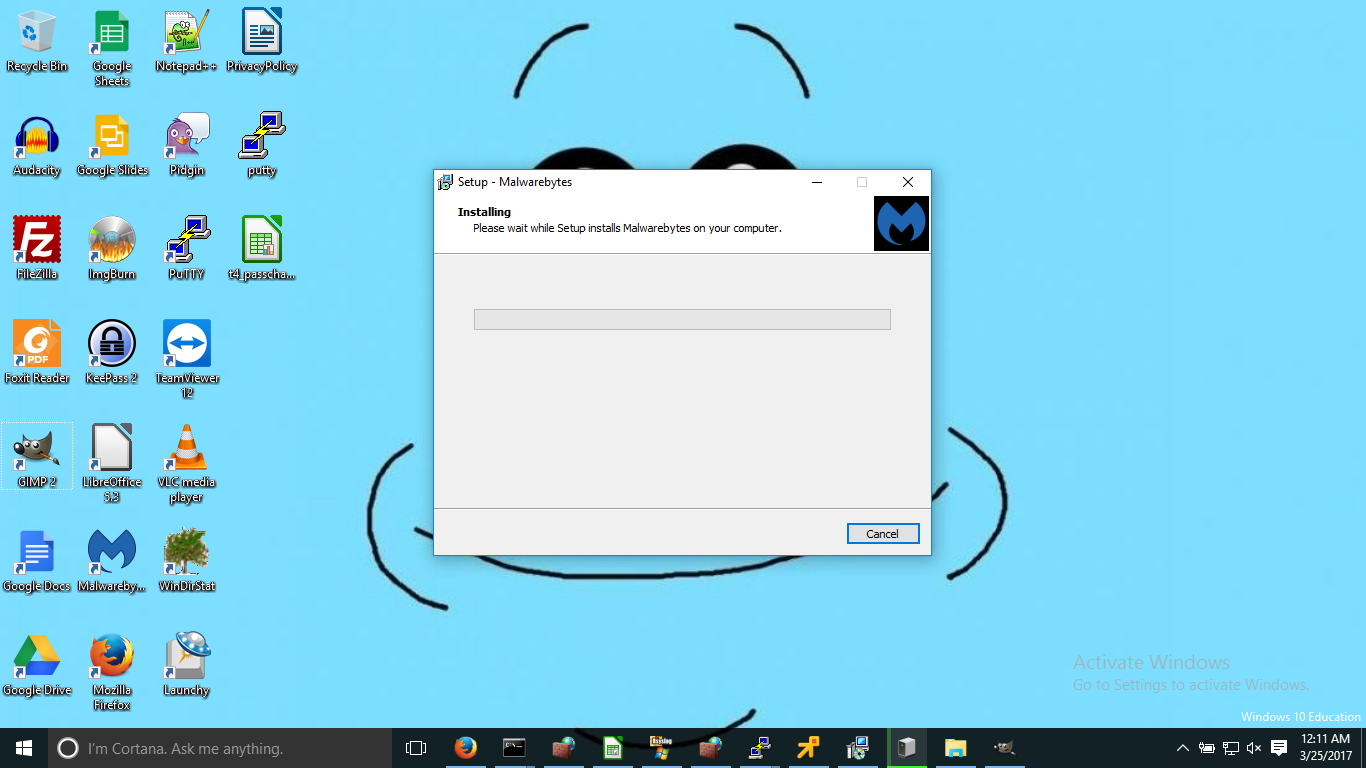Viewport: 1366px width, 768px height.
Task: Select the Foxit Reader desktop shortcut
Action: click(37, 353)
